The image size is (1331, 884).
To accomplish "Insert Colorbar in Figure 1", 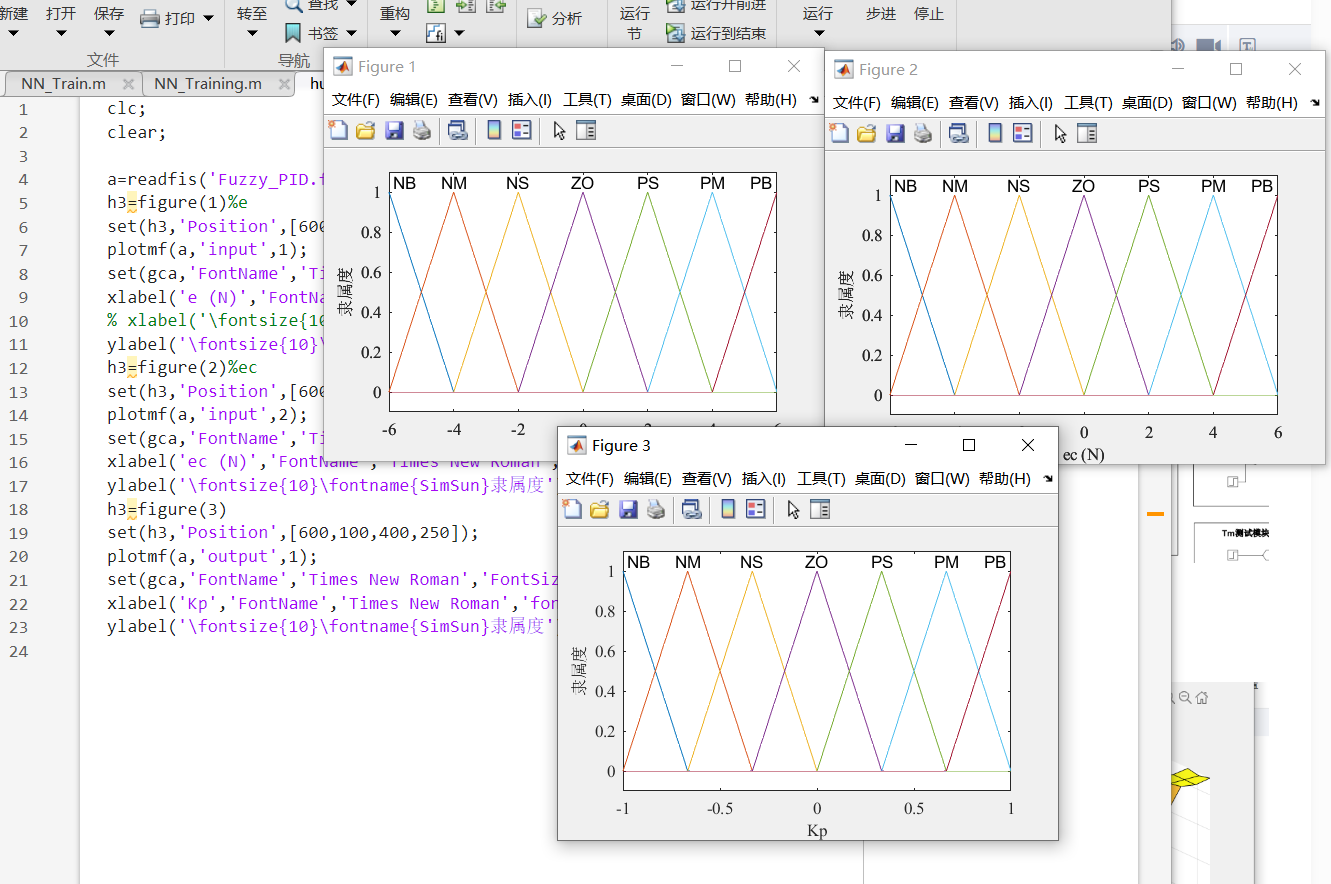I will point(494,131).
